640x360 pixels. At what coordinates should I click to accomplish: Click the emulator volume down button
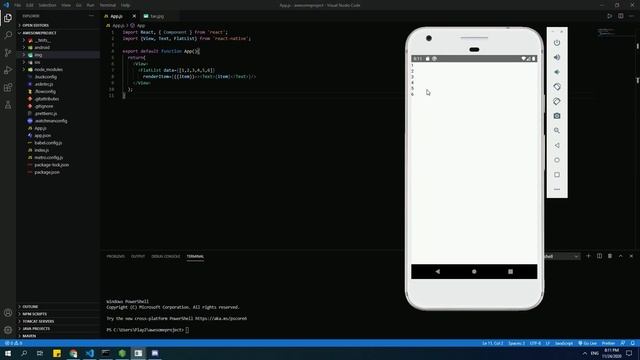(557, 72)
